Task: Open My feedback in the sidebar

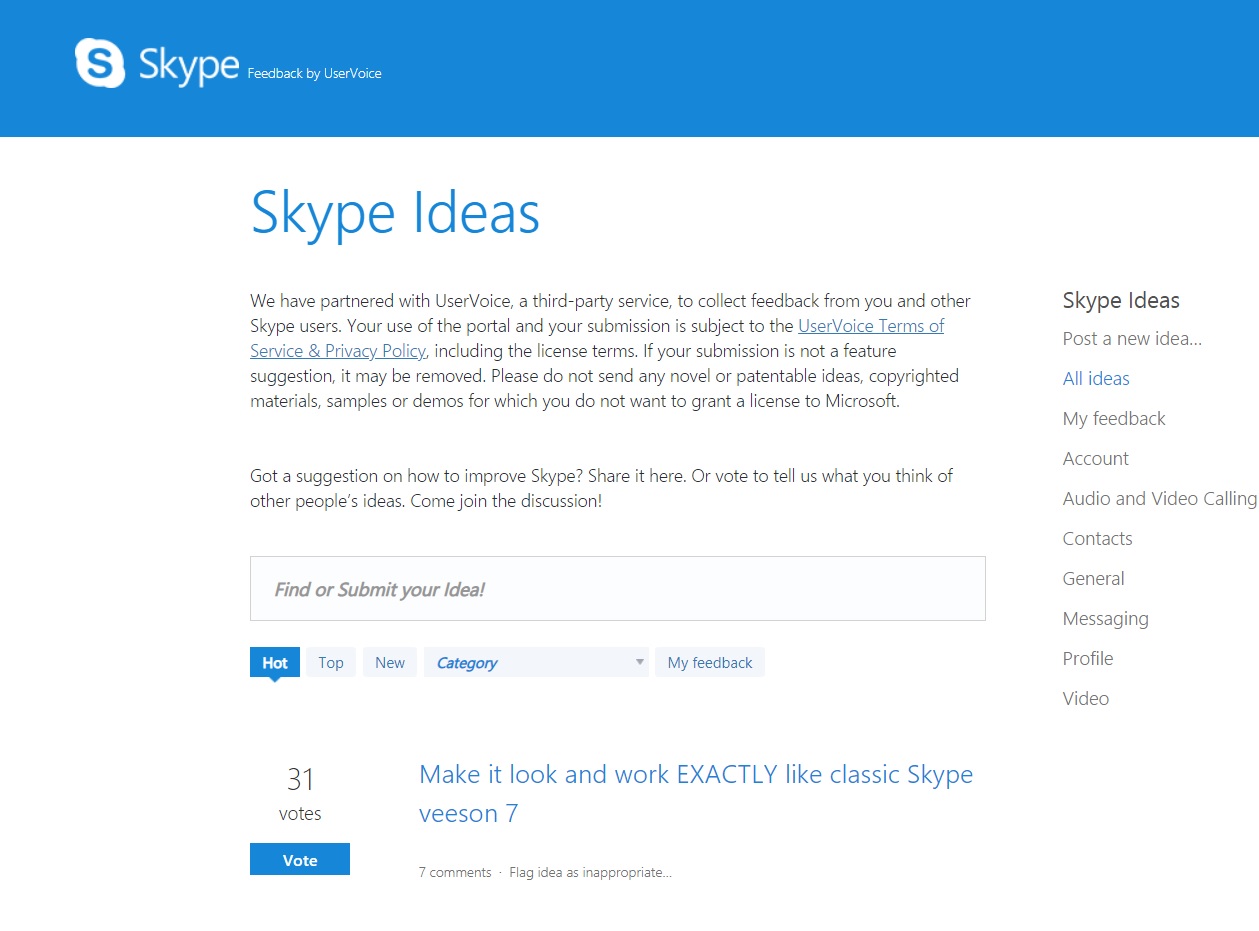Action: tap(1114, 418)
